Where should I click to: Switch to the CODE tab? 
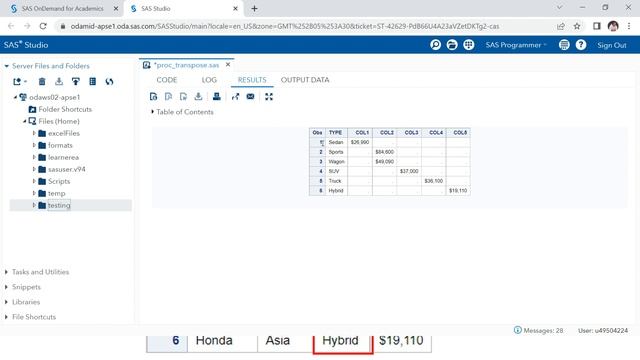coord(167,80)
